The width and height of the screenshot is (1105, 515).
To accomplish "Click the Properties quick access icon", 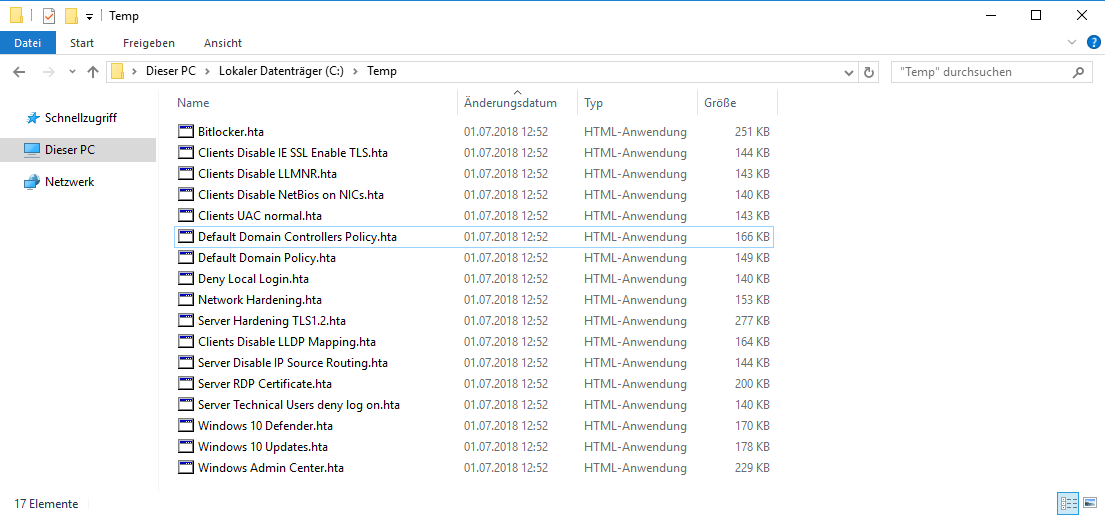I will tap(49, 16).
